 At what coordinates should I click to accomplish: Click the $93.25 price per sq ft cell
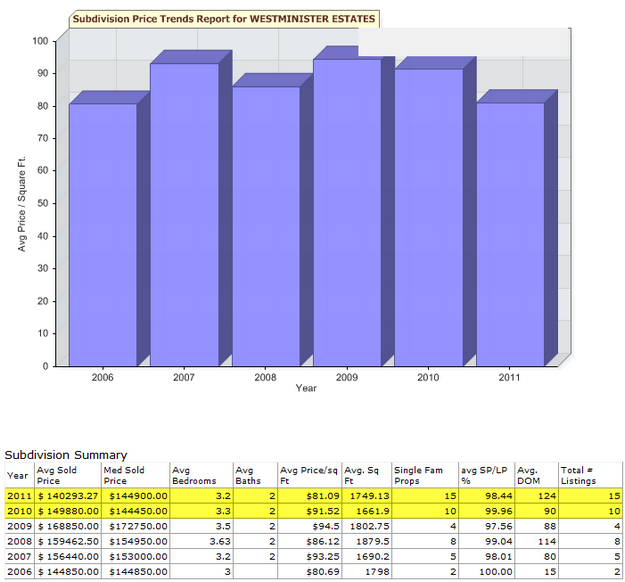point(310,556)
